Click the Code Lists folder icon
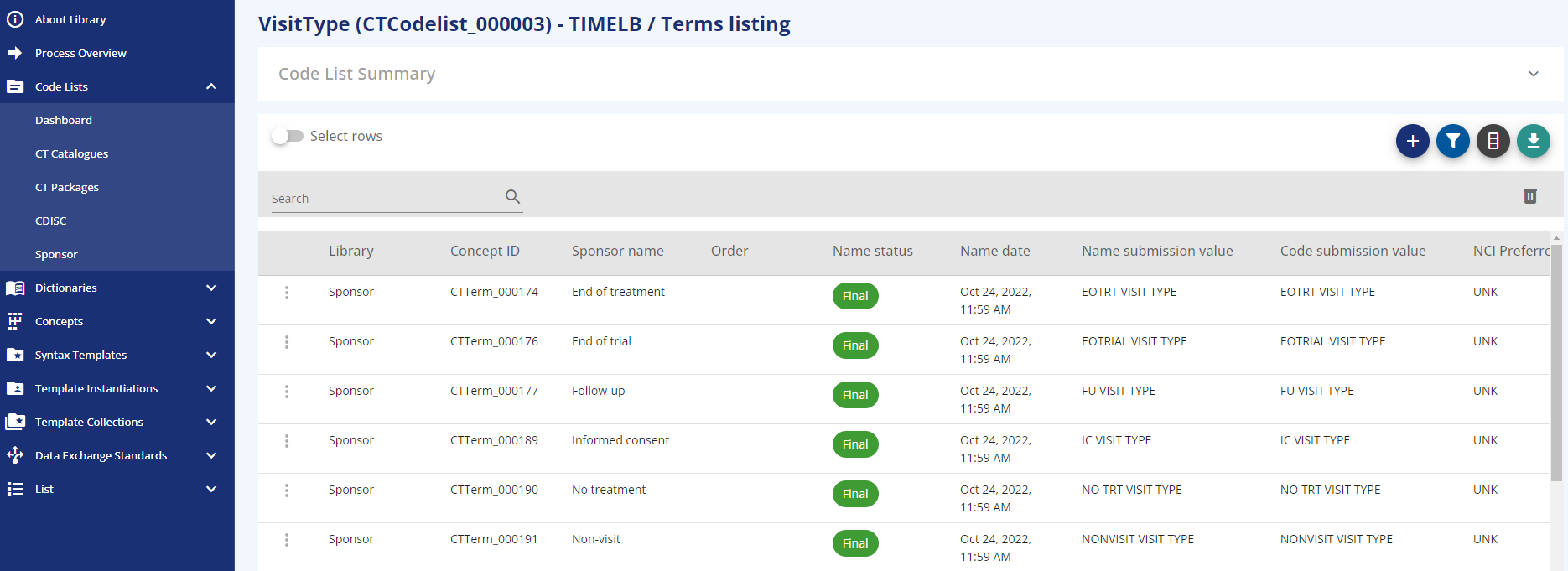The image size is (1568, 571). (15, 86)
